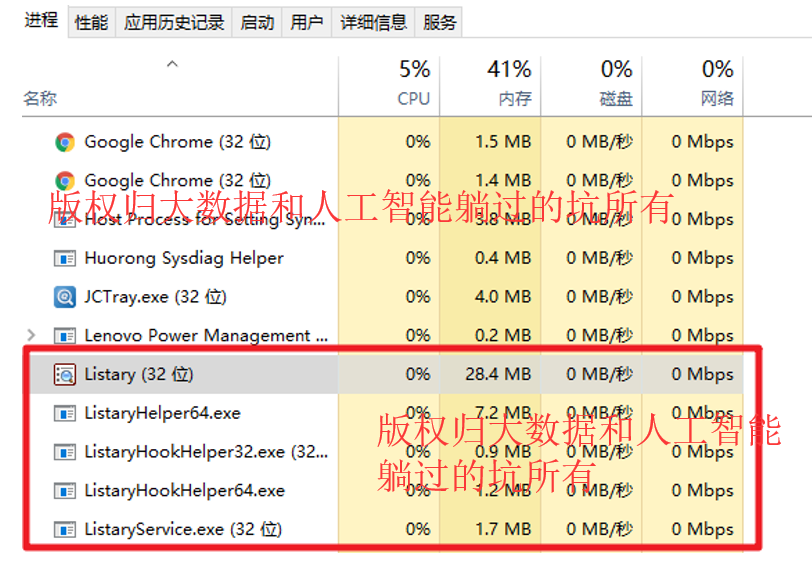Click the 0.2 MB memory value of Lenovo
This screenshot has height=565, width=812.
pos(503,336)
